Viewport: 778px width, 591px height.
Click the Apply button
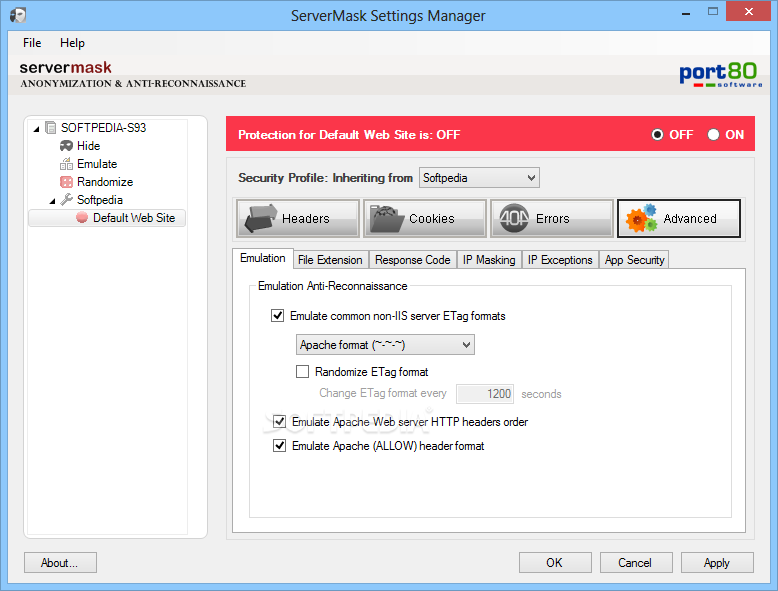point(717,563)
